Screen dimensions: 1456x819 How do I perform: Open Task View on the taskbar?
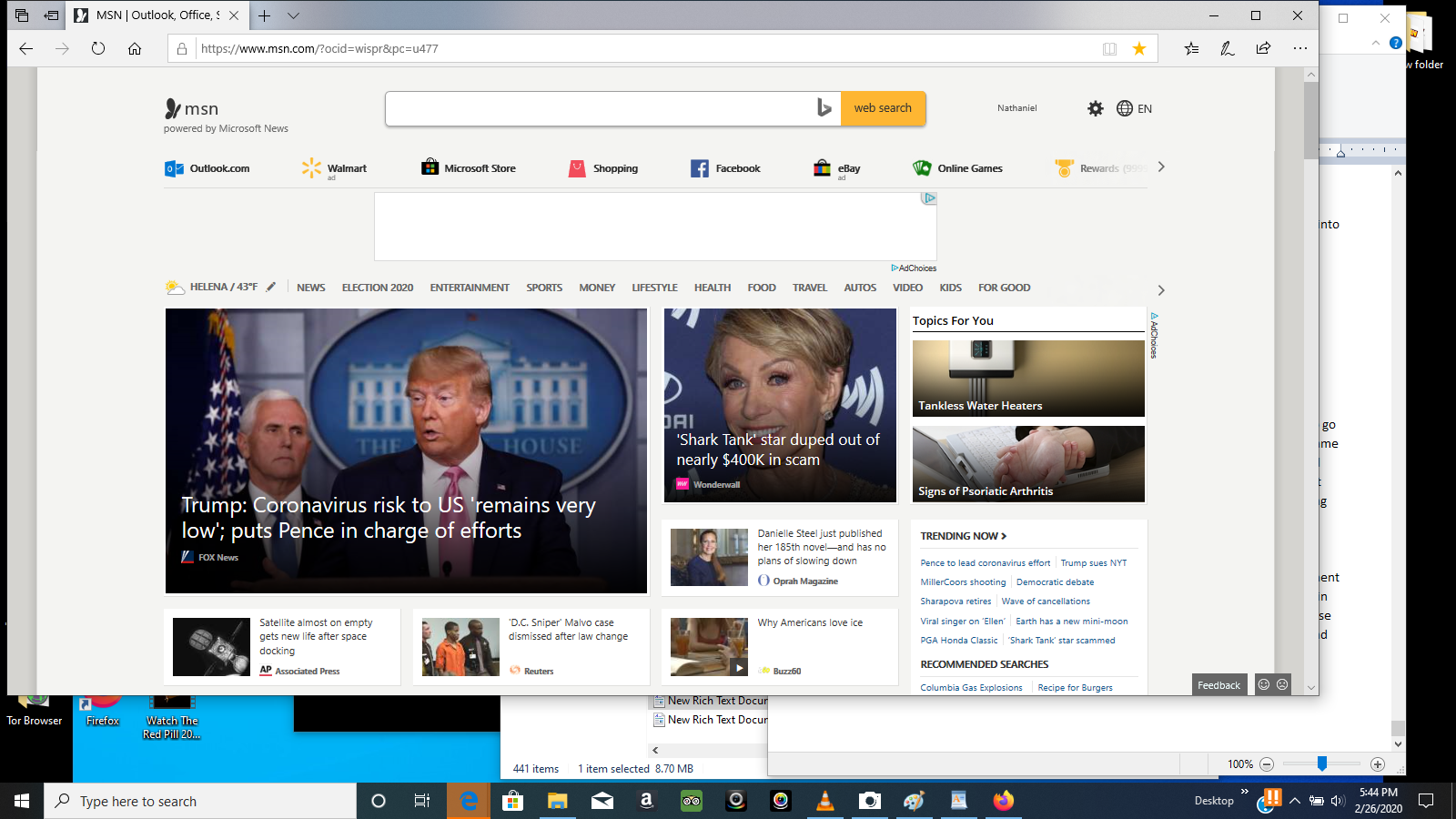[422, 801]
